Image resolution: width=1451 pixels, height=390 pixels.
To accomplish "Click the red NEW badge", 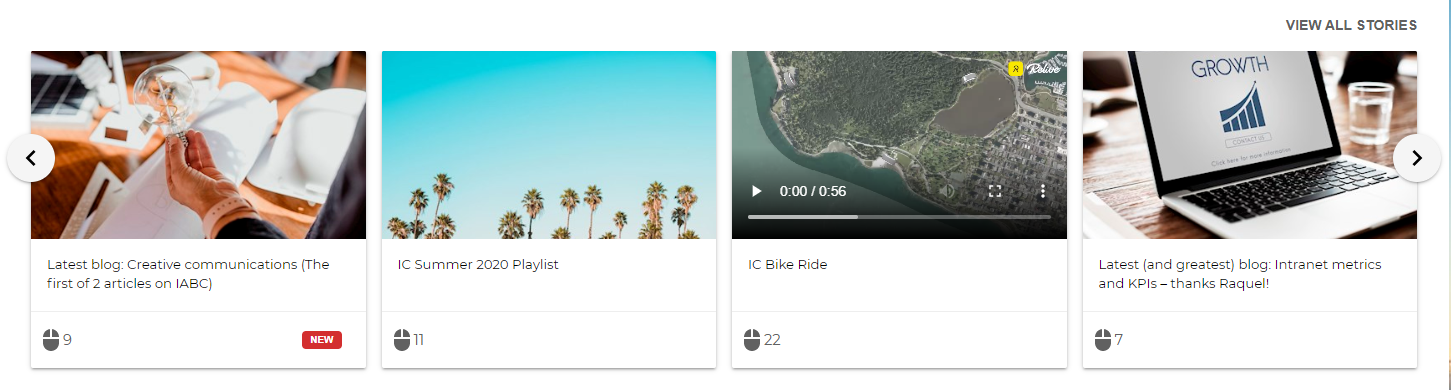I will (x=322, y=340).
